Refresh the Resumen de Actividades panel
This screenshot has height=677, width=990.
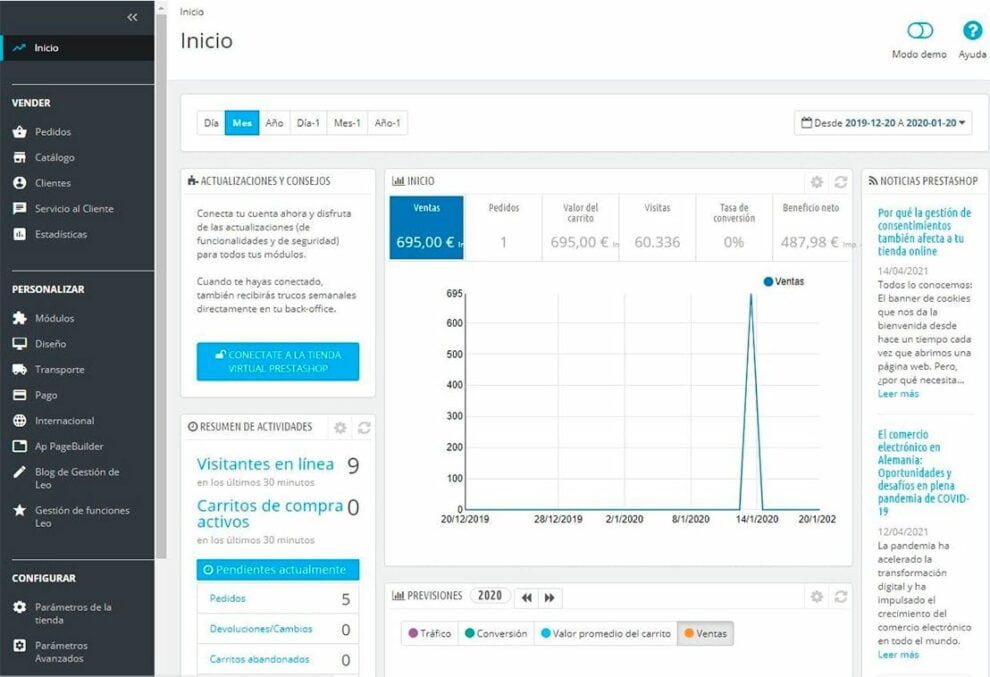pyautogui.click(x=362, y=427)
